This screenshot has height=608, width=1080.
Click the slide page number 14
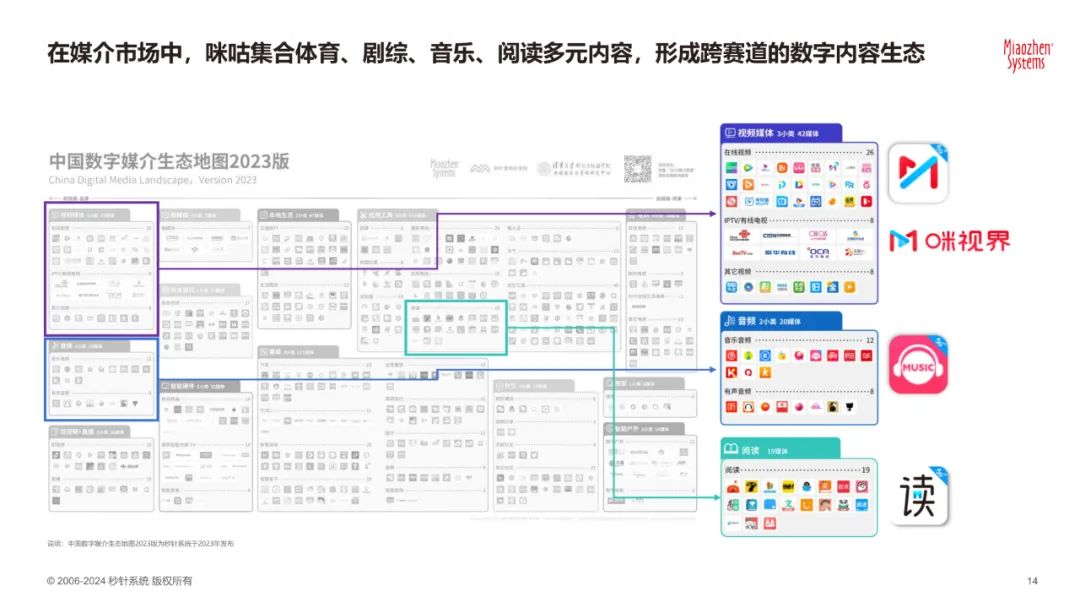click(x=1033, y=582)
